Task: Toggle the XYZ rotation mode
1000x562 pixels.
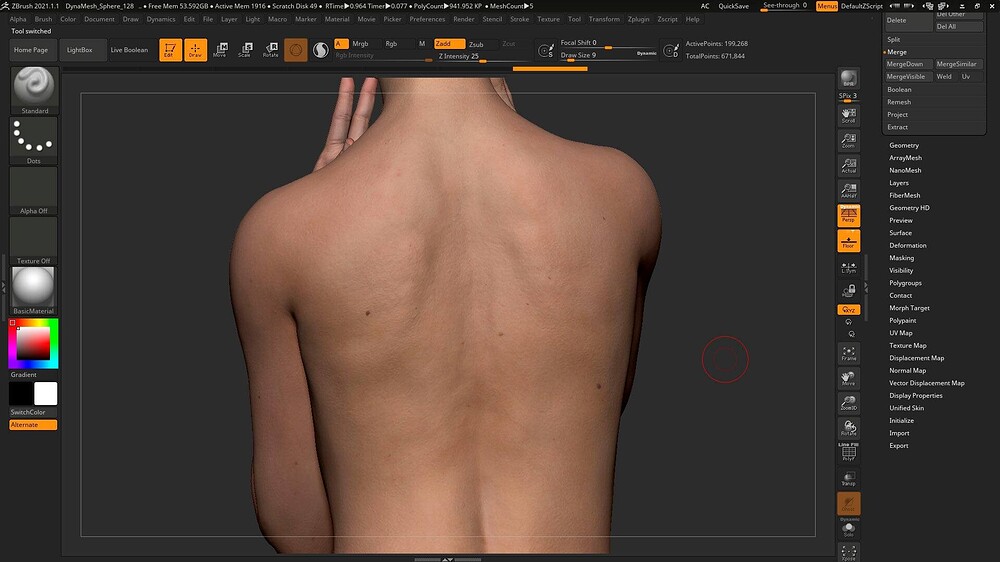Action: point(848,309)
